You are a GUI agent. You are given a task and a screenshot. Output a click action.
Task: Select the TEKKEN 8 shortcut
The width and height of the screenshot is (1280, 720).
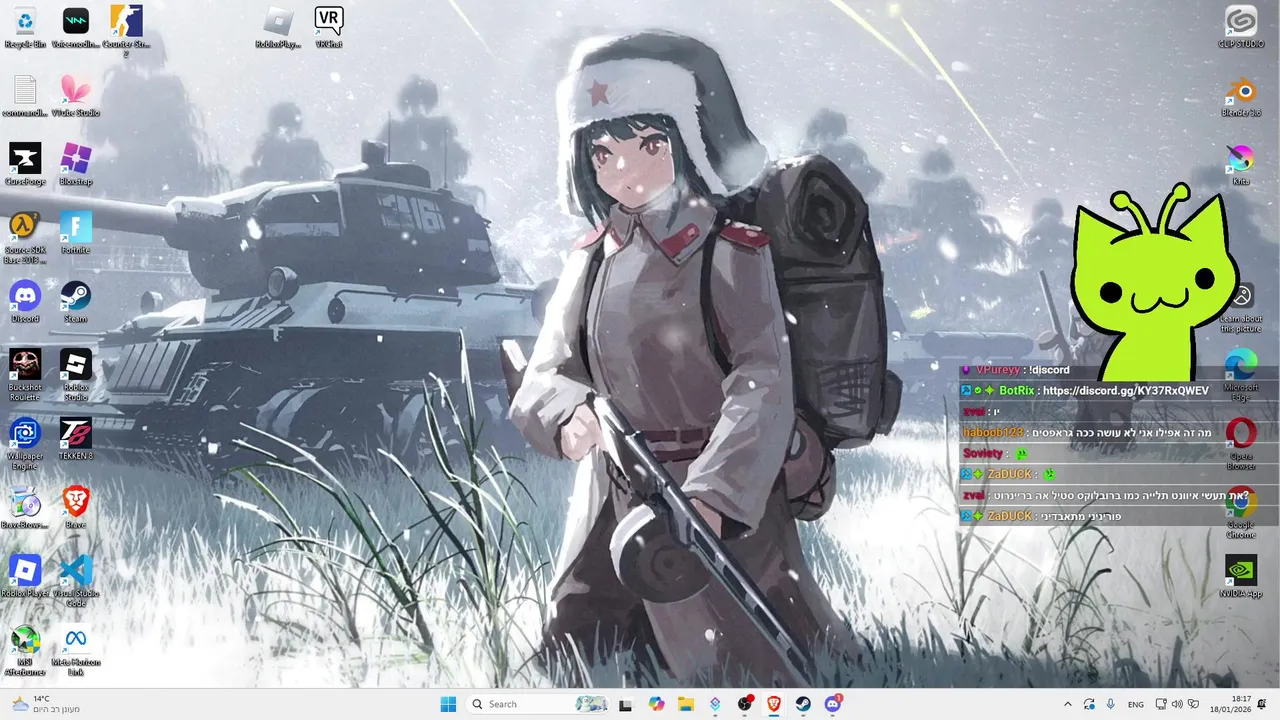coord(75,440)
